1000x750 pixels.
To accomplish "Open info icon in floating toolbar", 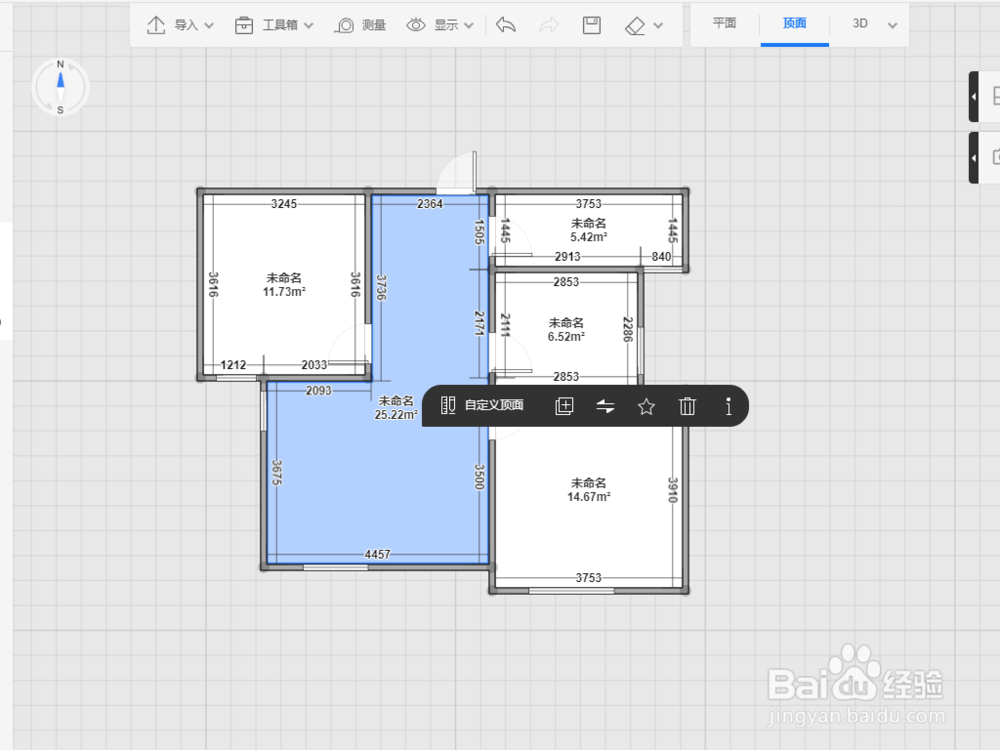I will [x=728, y=406].
